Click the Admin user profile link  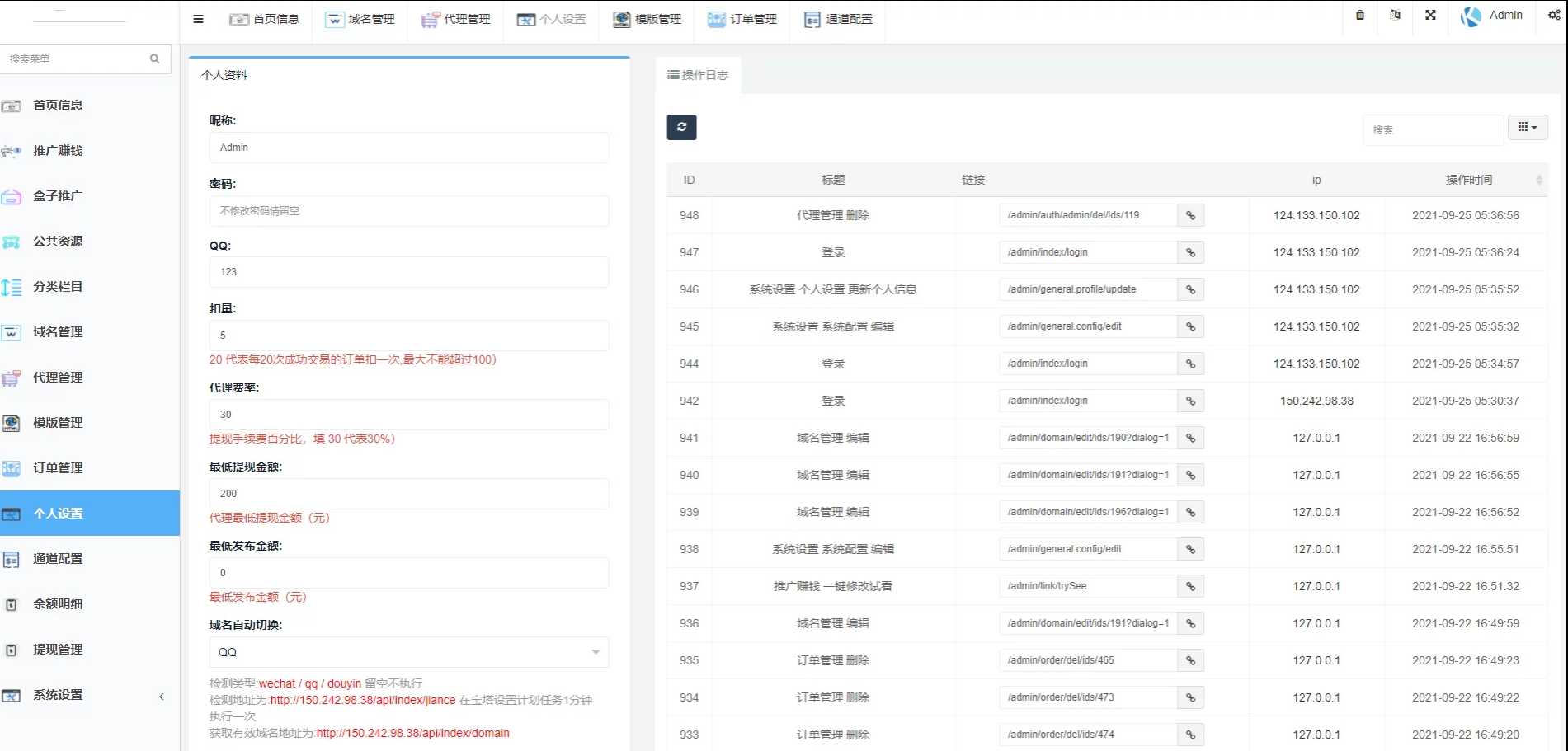coord(1492,16)
